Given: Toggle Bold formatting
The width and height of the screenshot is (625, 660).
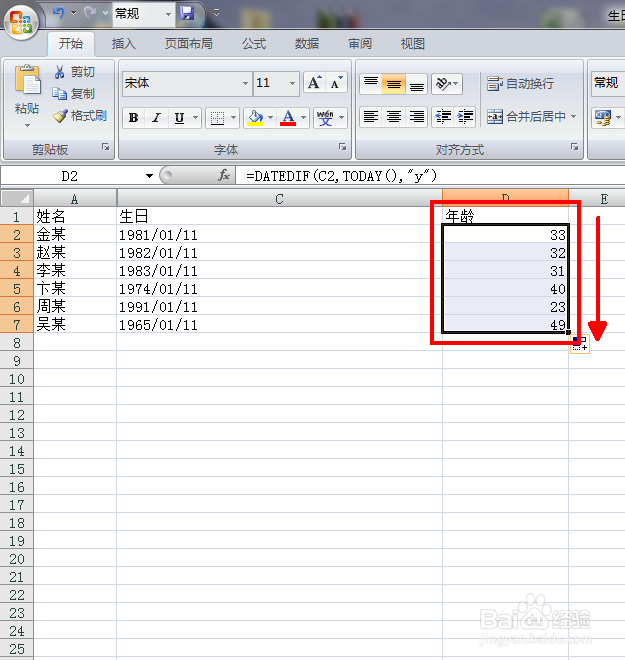Looking at the screenshot, I should pyautogui.click(x=133, y=118).
